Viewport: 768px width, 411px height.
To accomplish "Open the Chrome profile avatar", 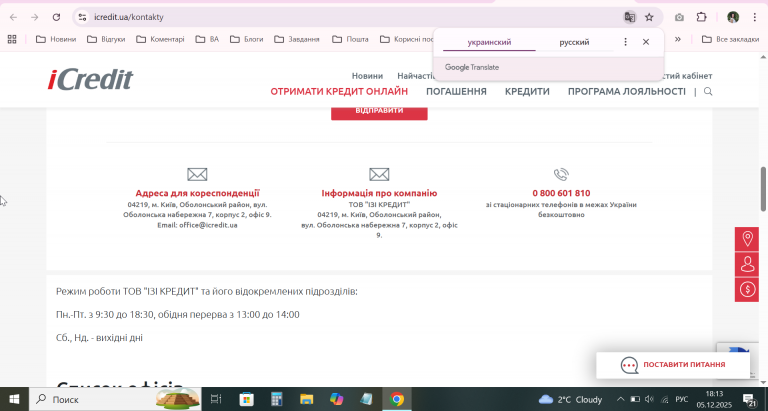I will (x=733, y=17).
